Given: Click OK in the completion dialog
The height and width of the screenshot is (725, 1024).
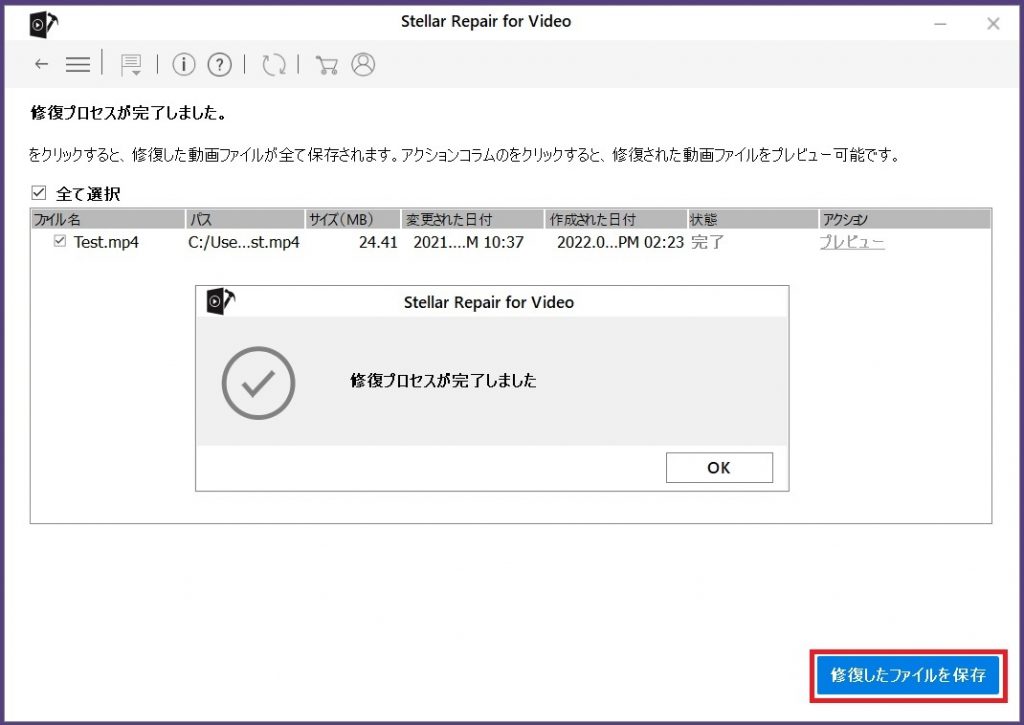Looking at the screenshot, I should pos(719,468).
